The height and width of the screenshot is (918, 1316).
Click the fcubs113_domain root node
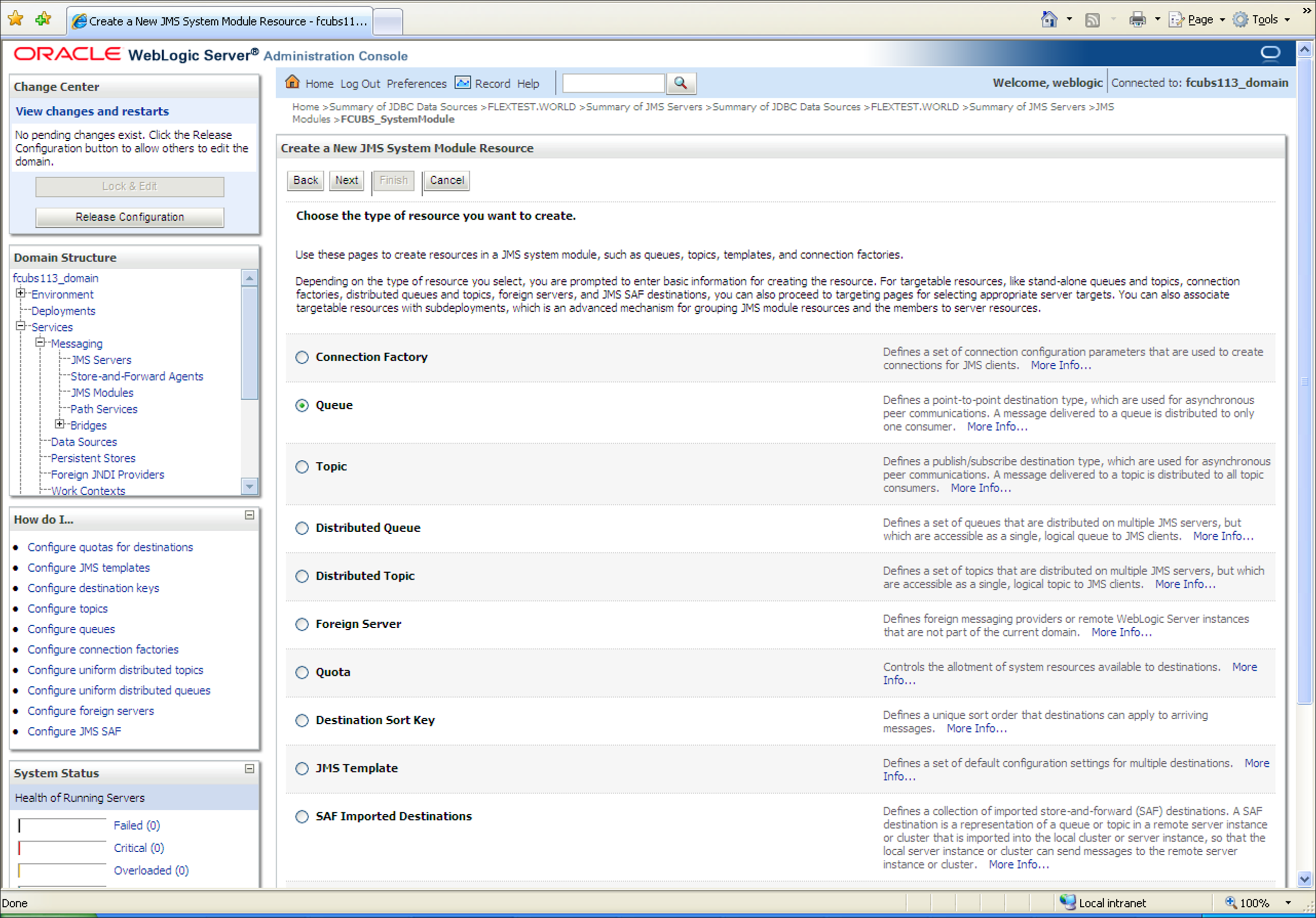tap(55, 278)
